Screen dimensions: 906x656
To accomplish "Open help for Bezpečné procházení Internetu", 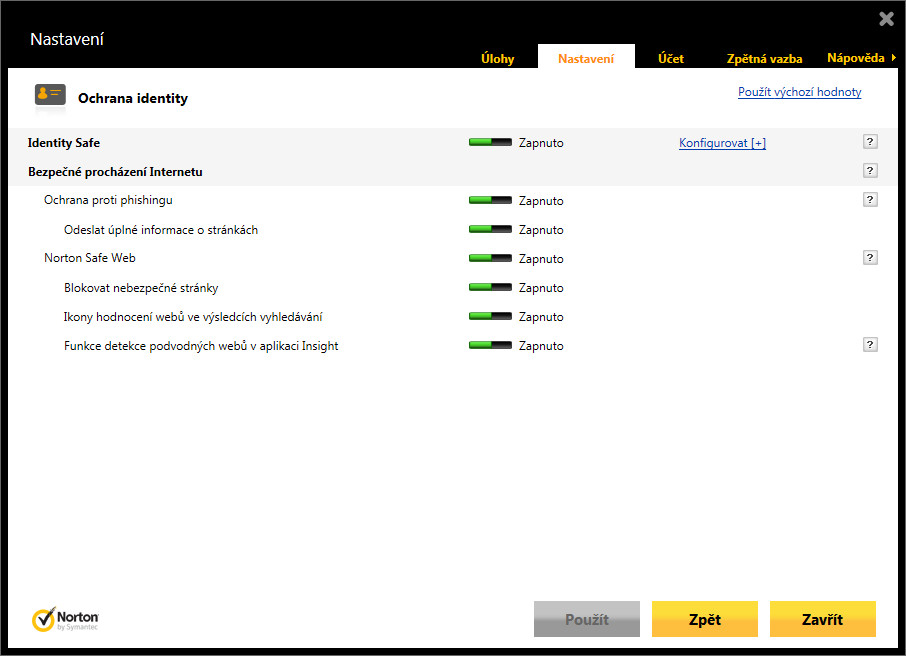I will 870,171.
